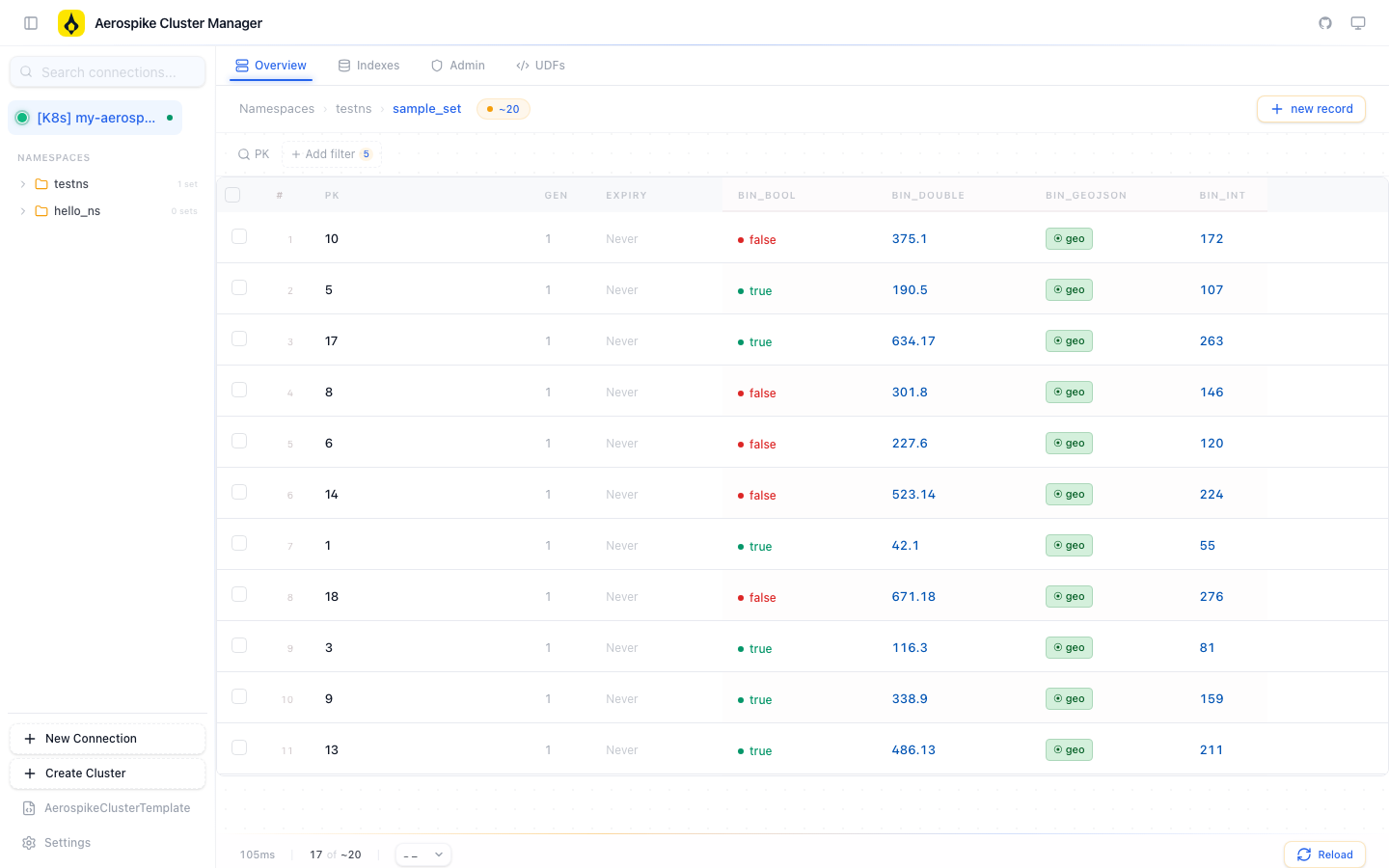
Task: Check the row checkbox for PK 18
Action: coord(239,594)
